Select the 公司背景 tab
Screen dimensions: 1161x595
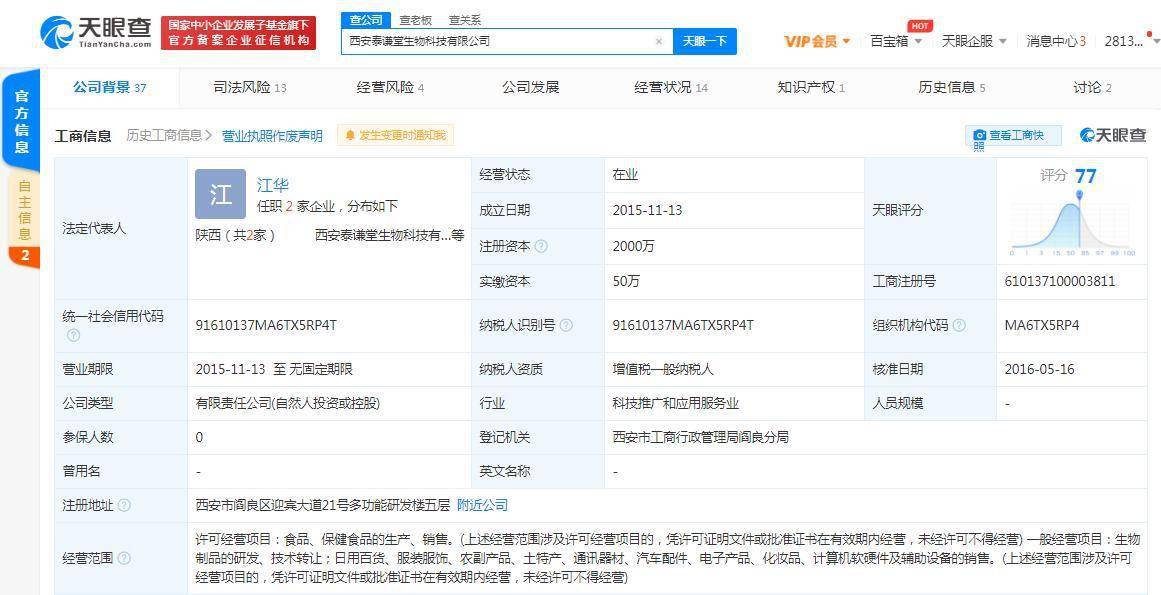point(110,87)
